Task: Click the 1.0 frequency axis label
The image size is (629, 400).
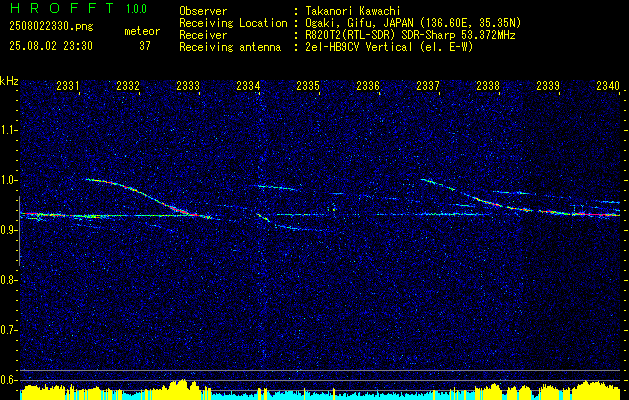Action: coord(7,180)
